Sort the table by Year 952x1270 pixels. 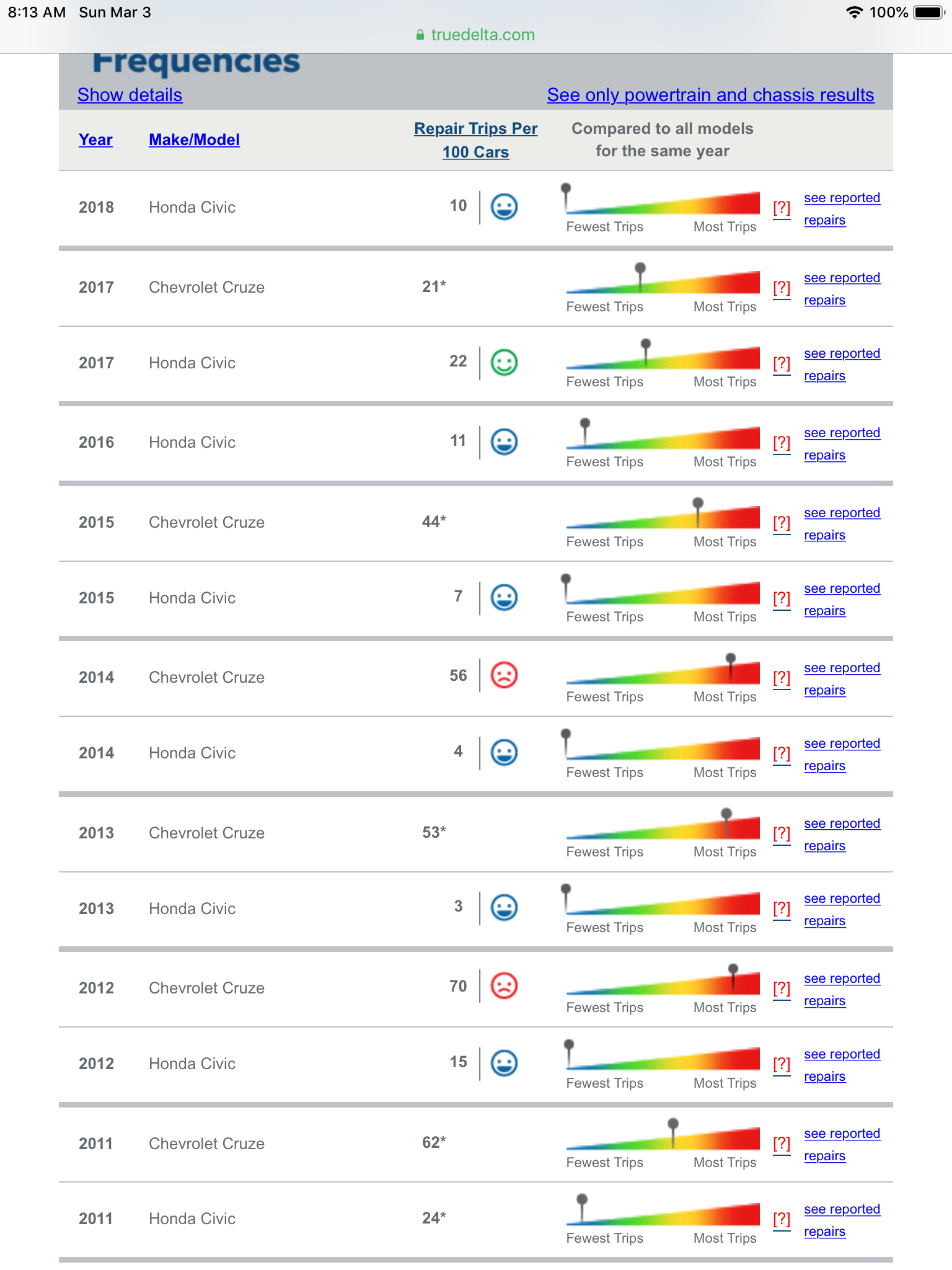(95, 140)
